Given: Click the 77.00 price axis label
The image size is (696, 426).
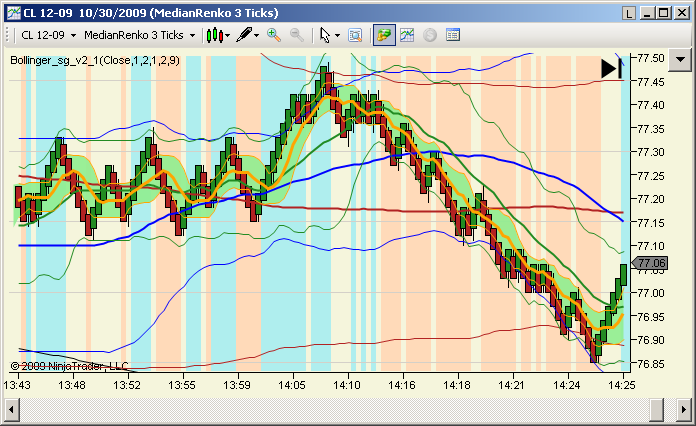Looking at the screenshot, I should click(x=651, y=293).
